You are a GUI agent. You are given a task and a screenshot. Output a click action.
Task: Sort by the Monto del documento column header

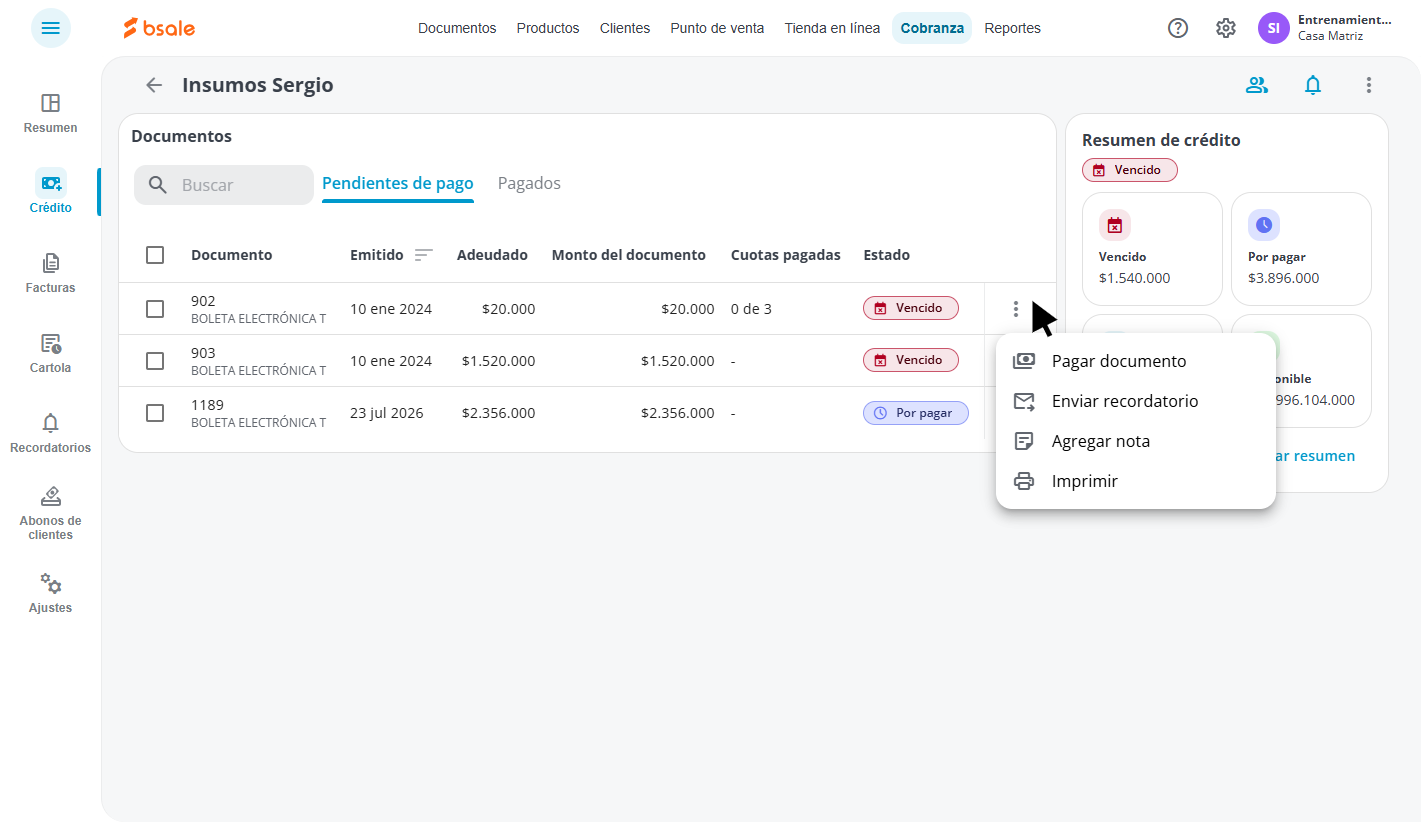coord(629,255)
